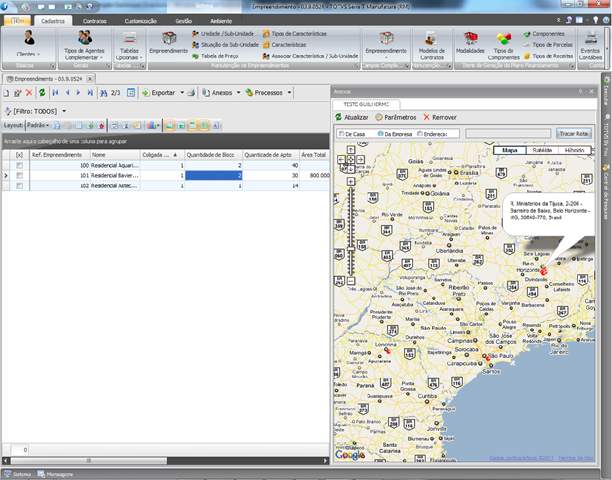Refresh the grid with the green arrows icon
This screenshot has width=612, height=480.
42,92
